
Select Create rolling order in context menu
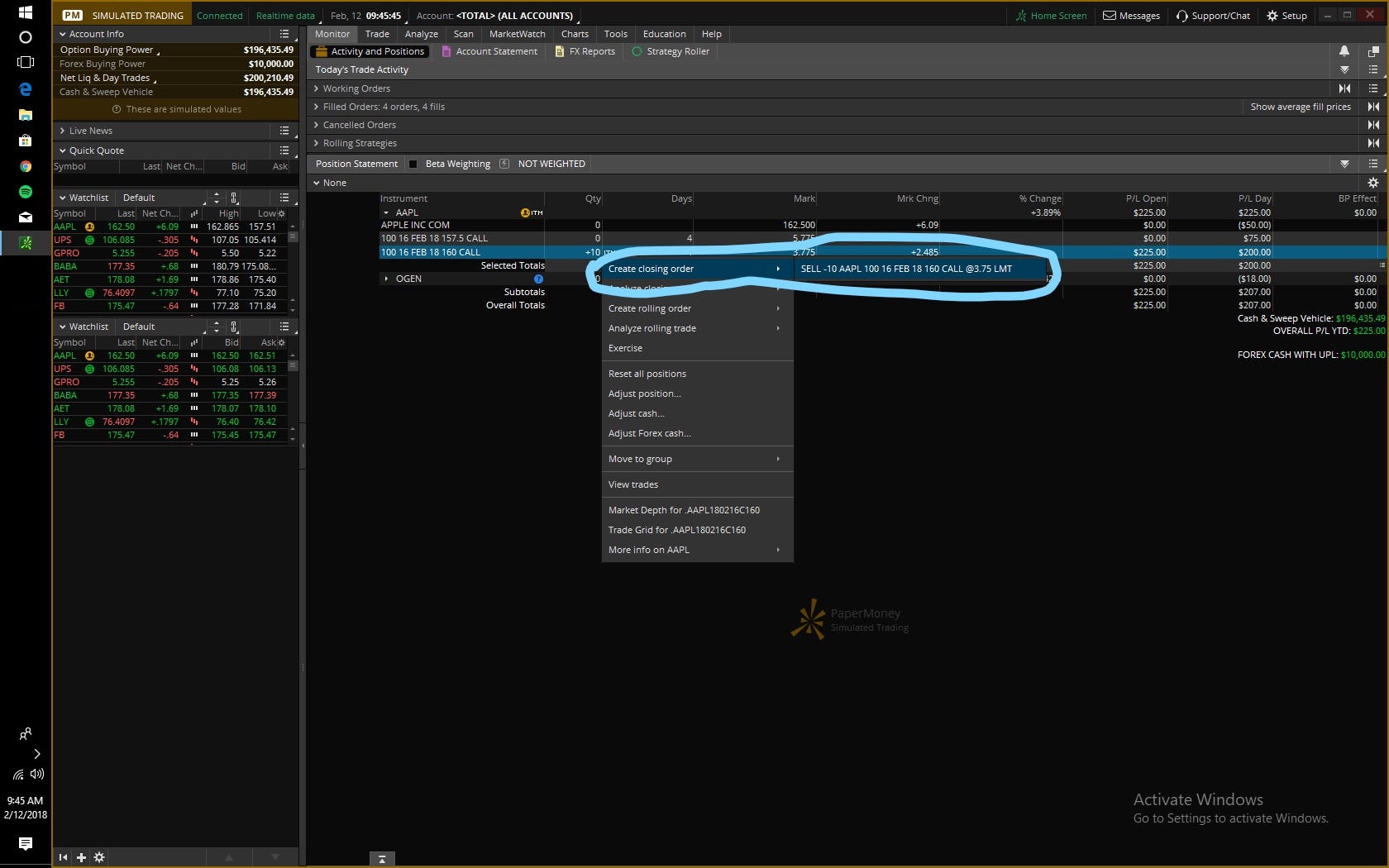click(697, 308)
